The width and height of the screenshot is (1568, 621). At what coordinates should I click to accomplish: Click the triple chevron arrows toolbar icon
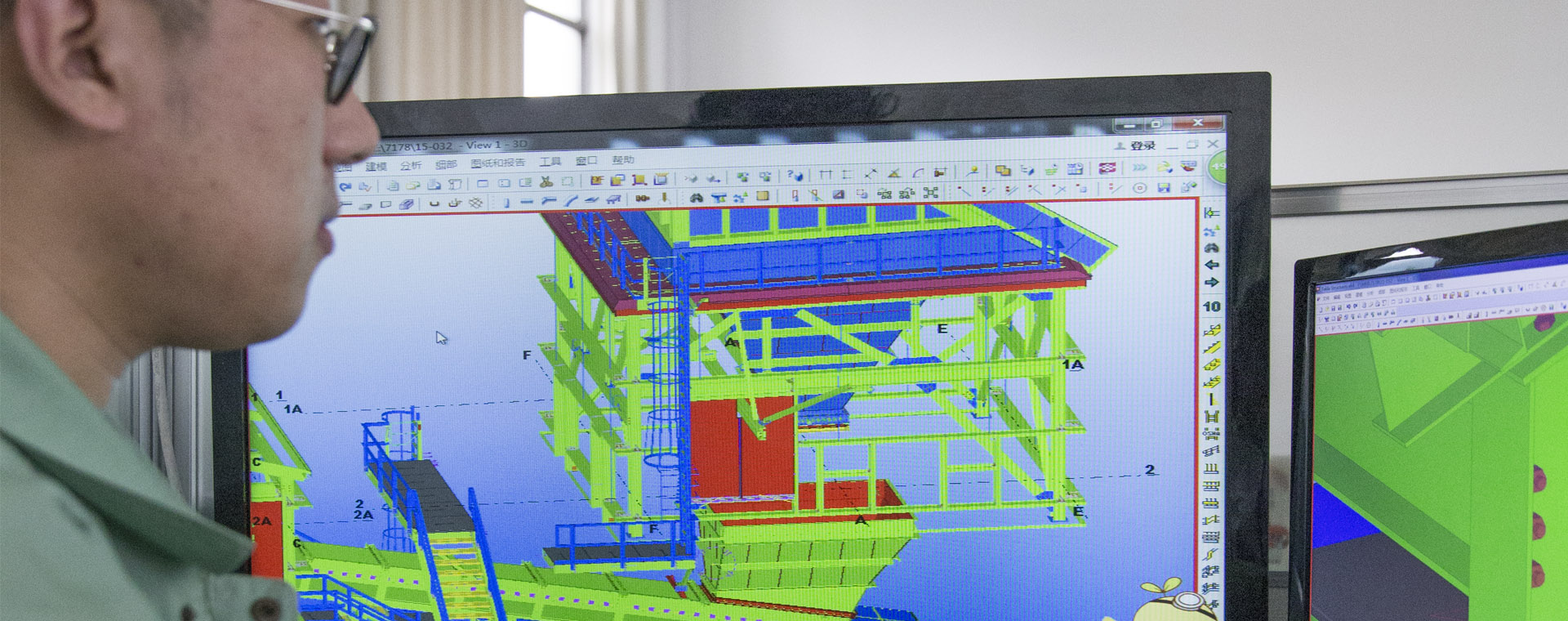1139,168
